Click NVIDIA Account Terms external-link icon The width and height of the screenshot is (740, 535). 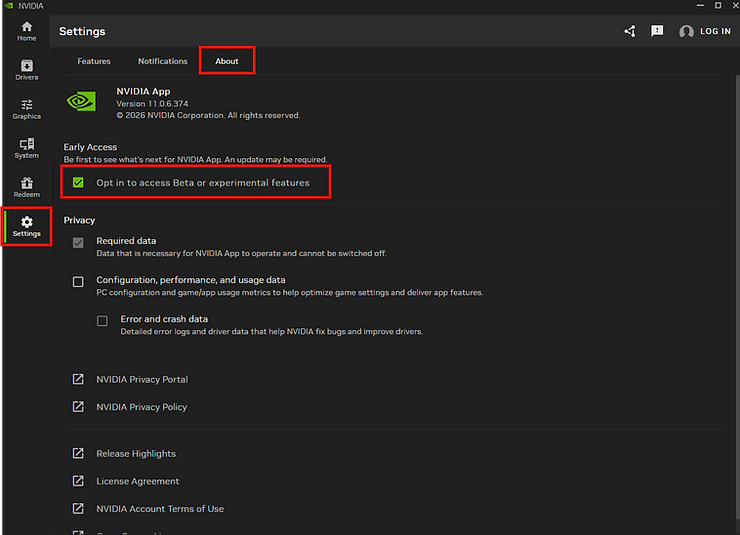click(x=78, y=509)
